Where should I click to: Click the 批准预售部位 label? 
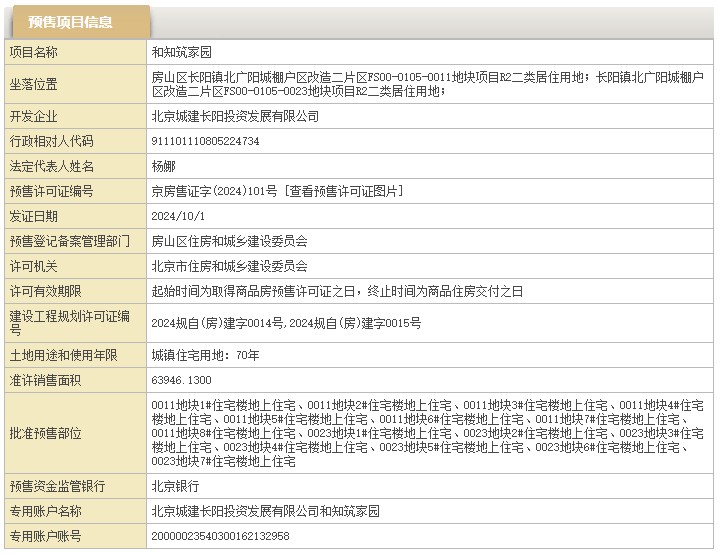click(46, 433)
